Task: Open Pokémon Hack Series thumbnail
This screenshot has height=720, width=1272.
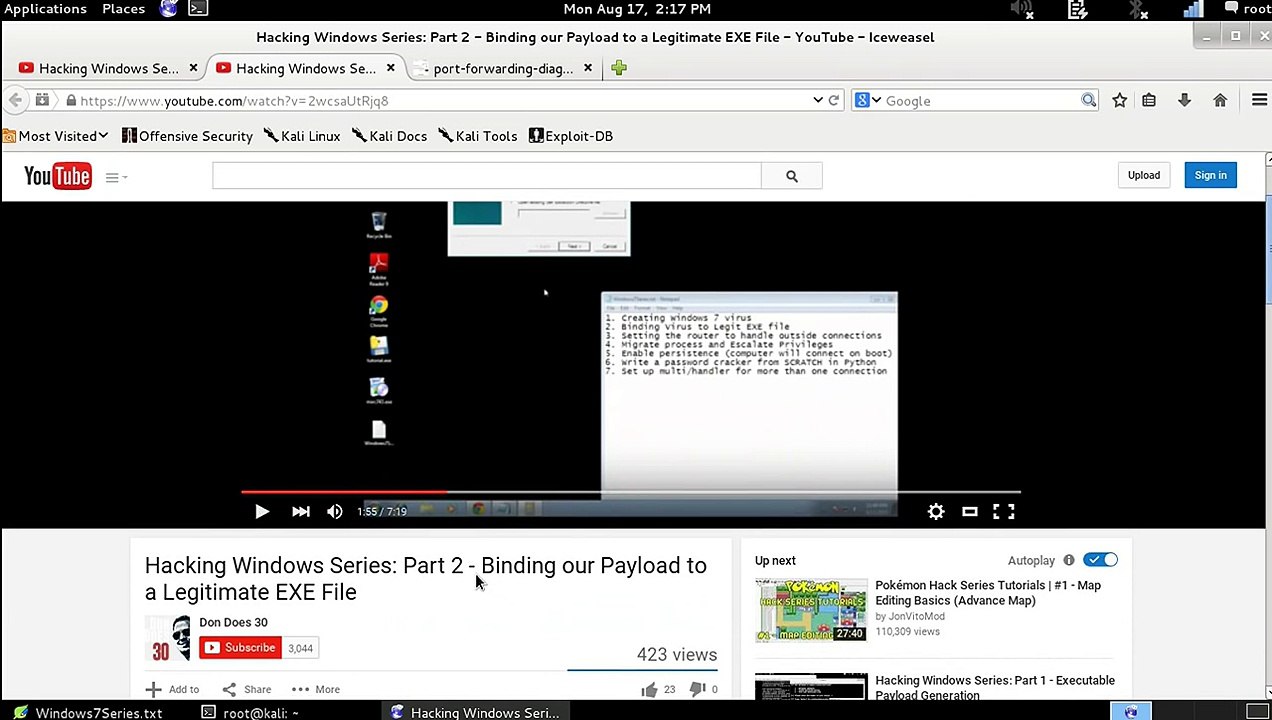Action: tap(811, 609)
